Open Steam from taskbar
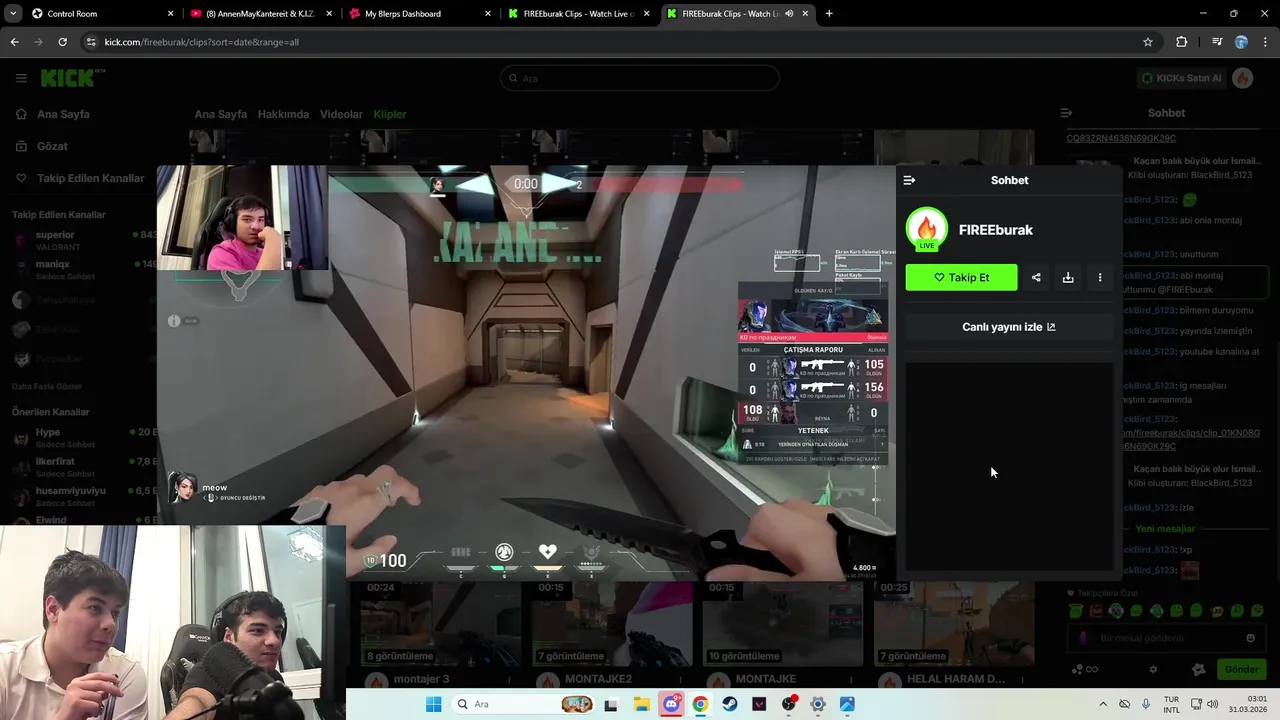The width and height of the screenshot is (1280, 720). tap(729, 704)
